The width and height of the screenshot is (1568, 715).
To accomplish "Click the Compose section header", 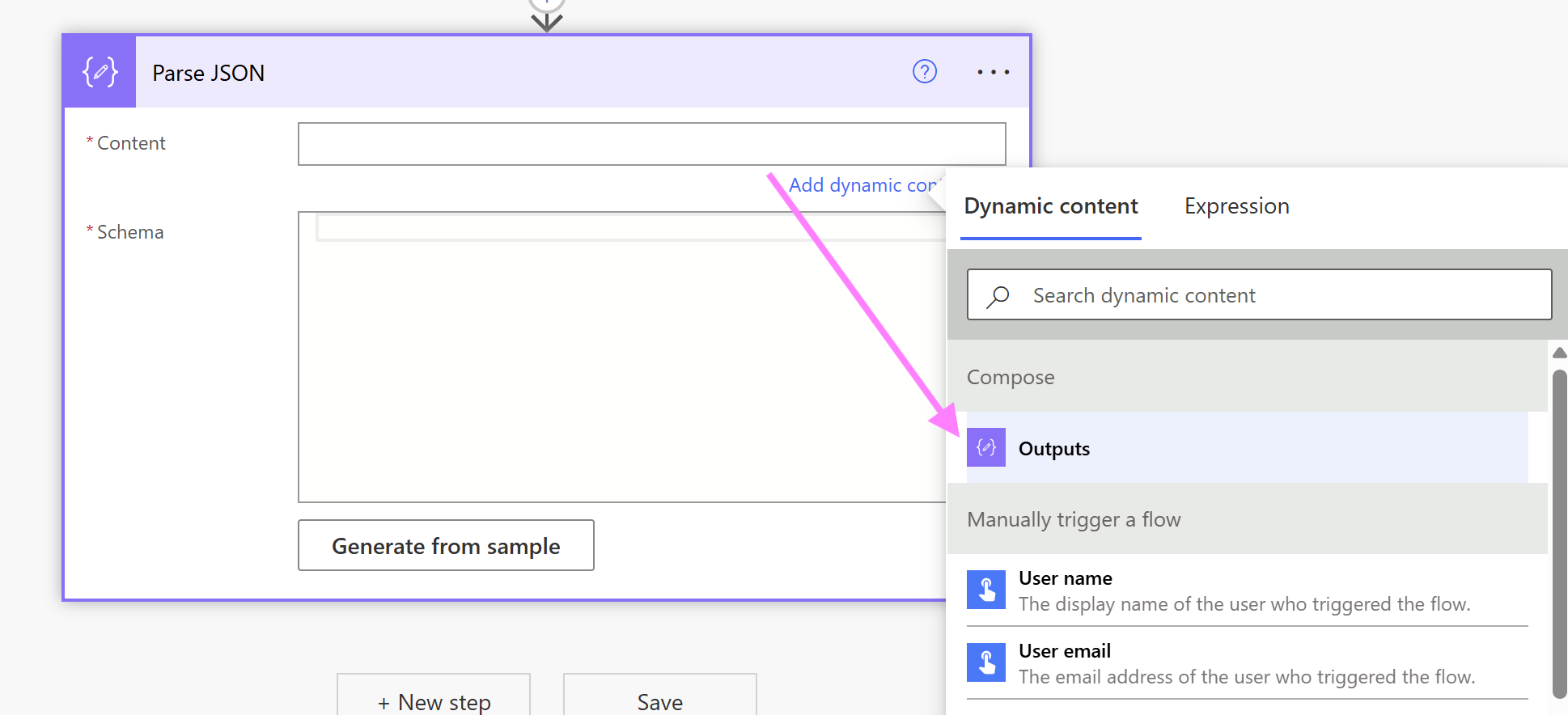I will click(1247, 377).
